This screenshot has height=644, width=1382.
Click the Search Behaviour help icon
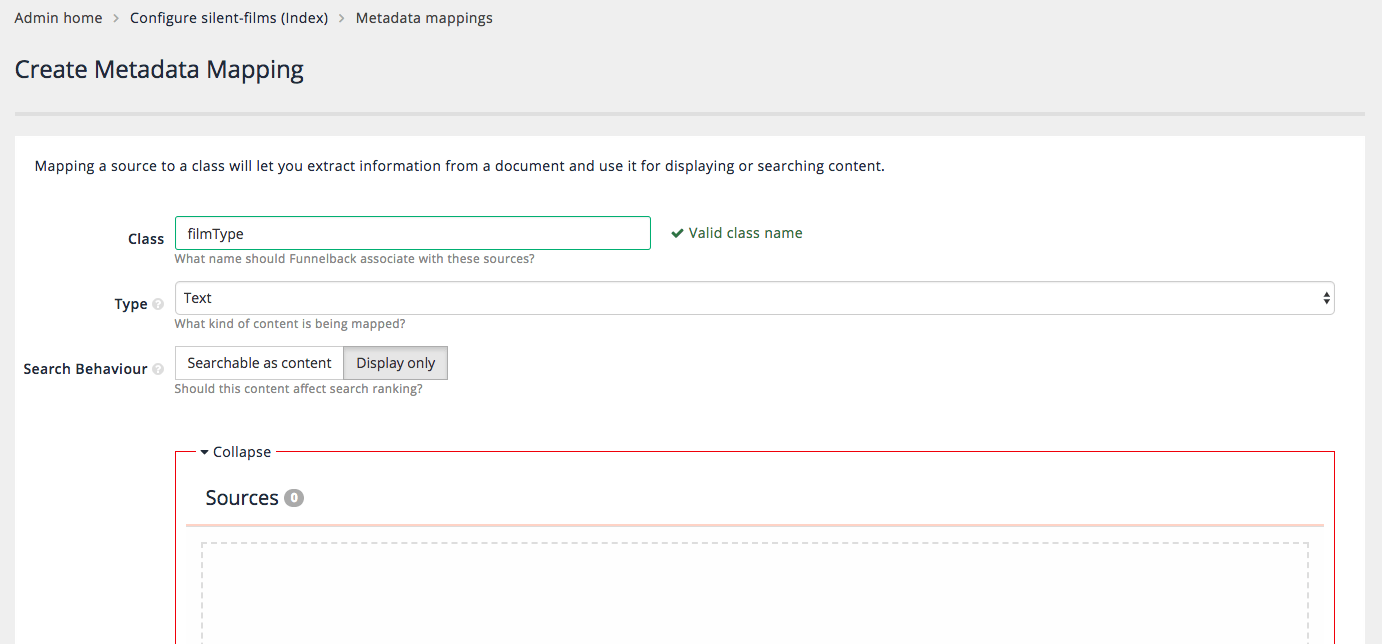[x=159, y=369]
